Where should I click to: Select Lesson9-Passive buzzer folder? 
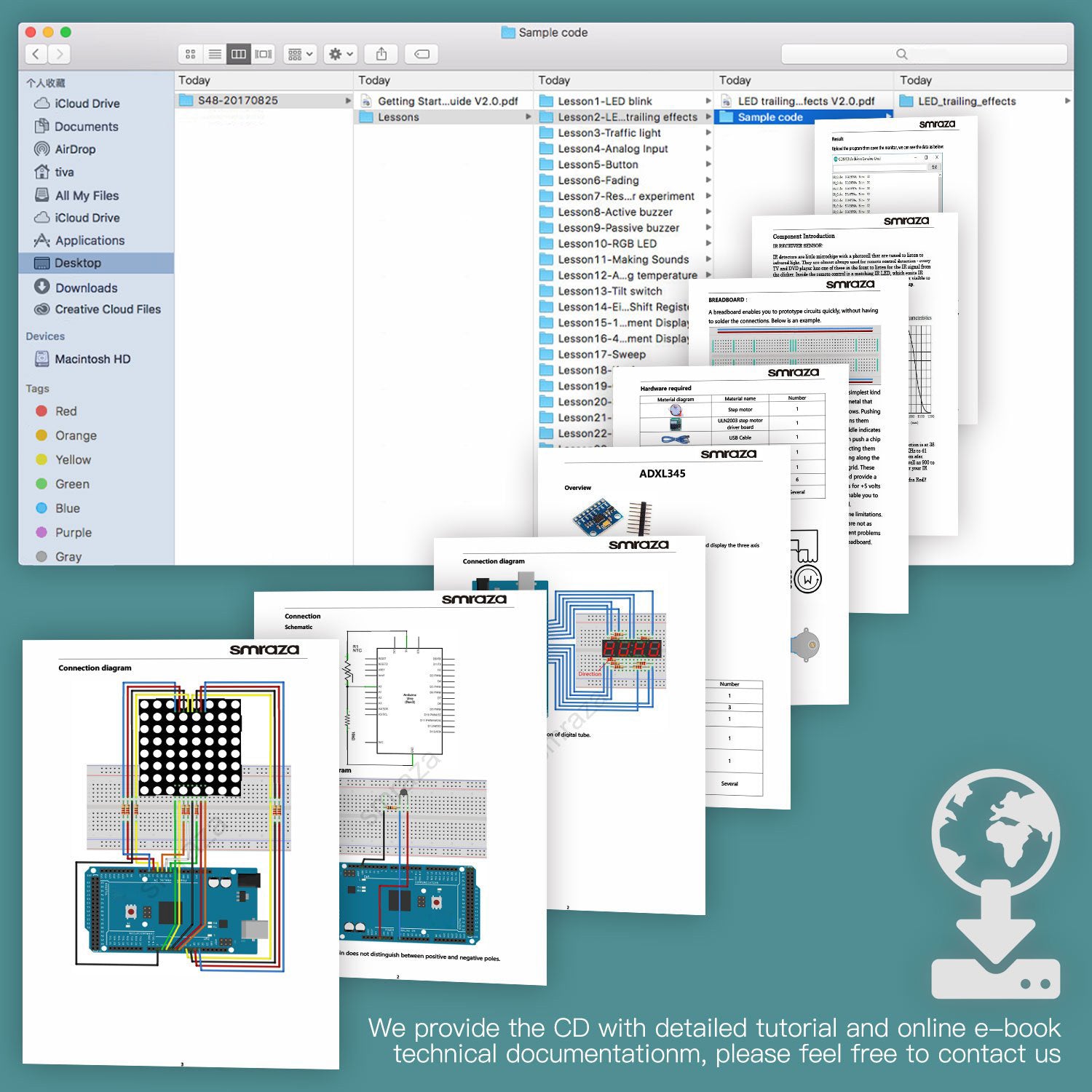point(609,228)
